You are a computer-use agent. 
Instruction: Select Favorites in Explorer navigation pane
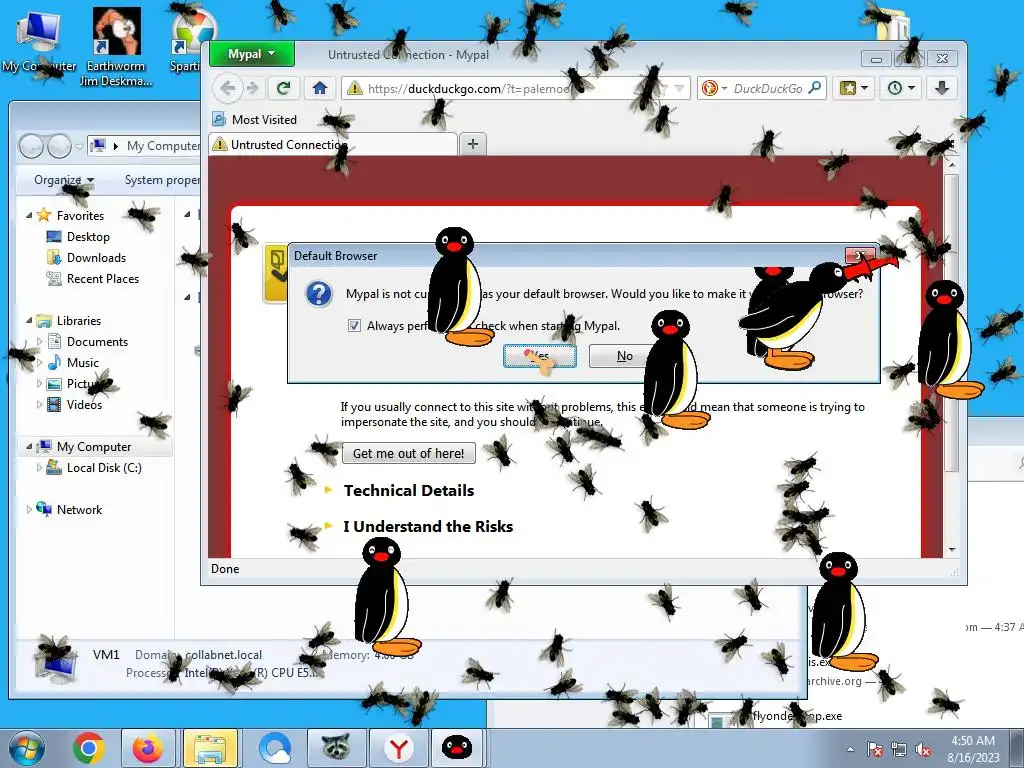pos(80,216)
